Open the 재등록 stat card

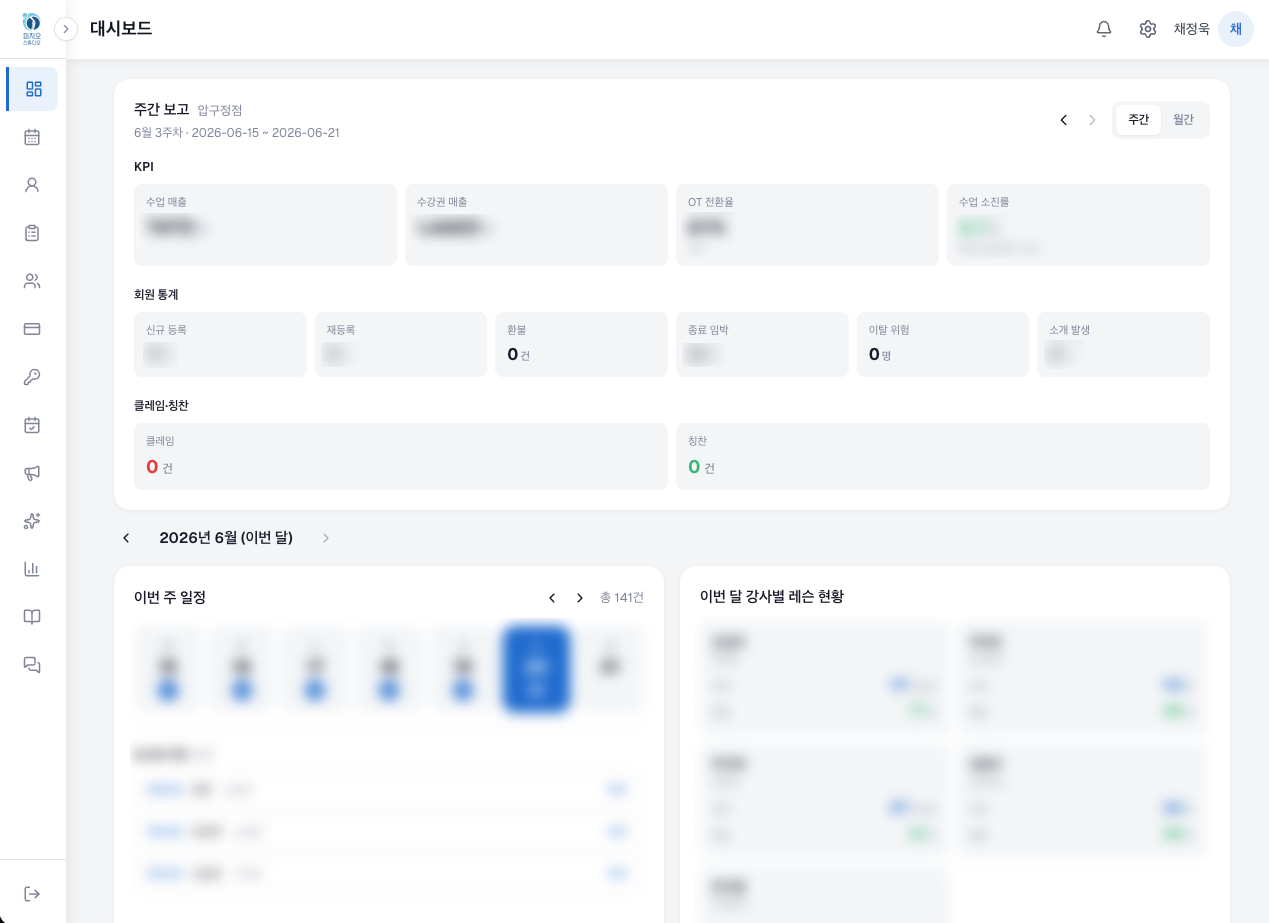[401, 345]
